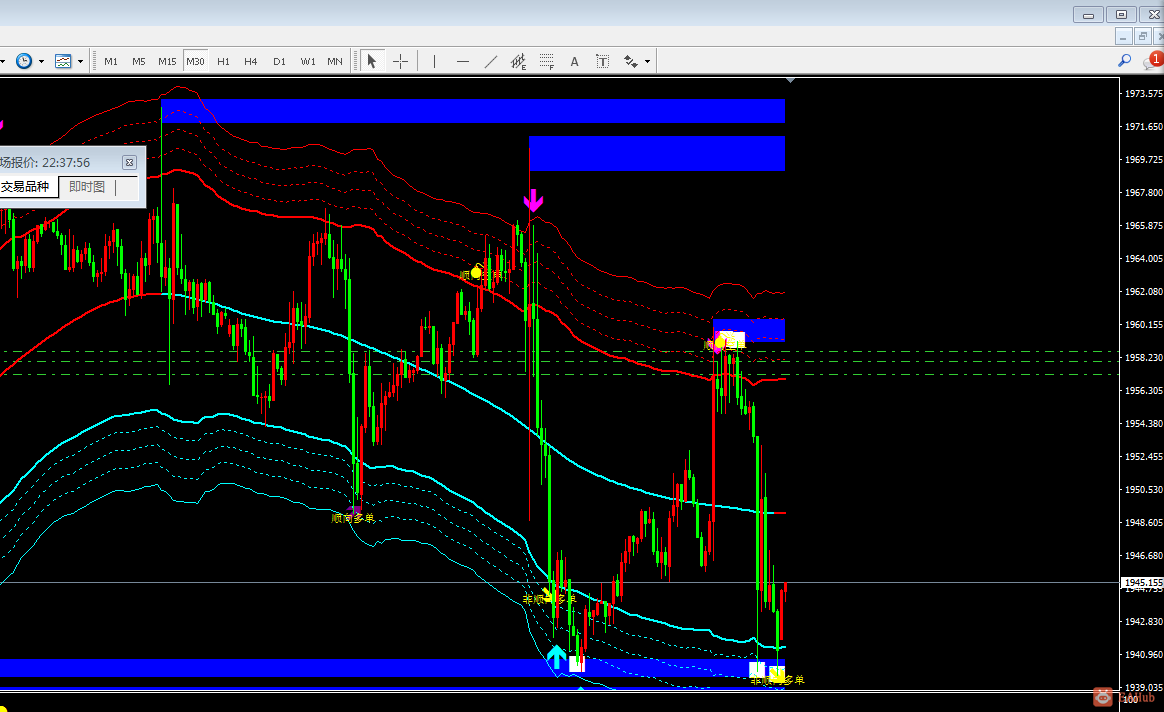This screenshot has width=1164, height=712.
Task: Switch to the 即时图 tab
Action: [x=87, y=187]
